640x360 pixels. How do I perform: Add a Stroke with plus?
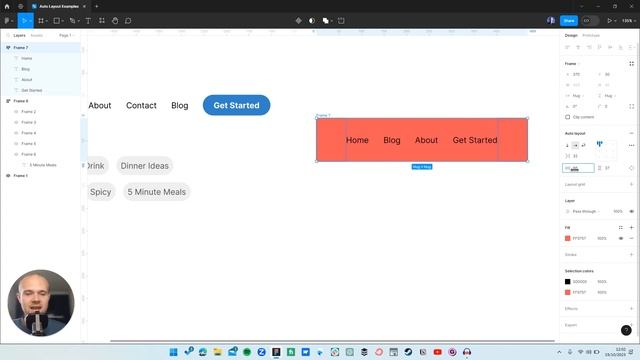631,254
